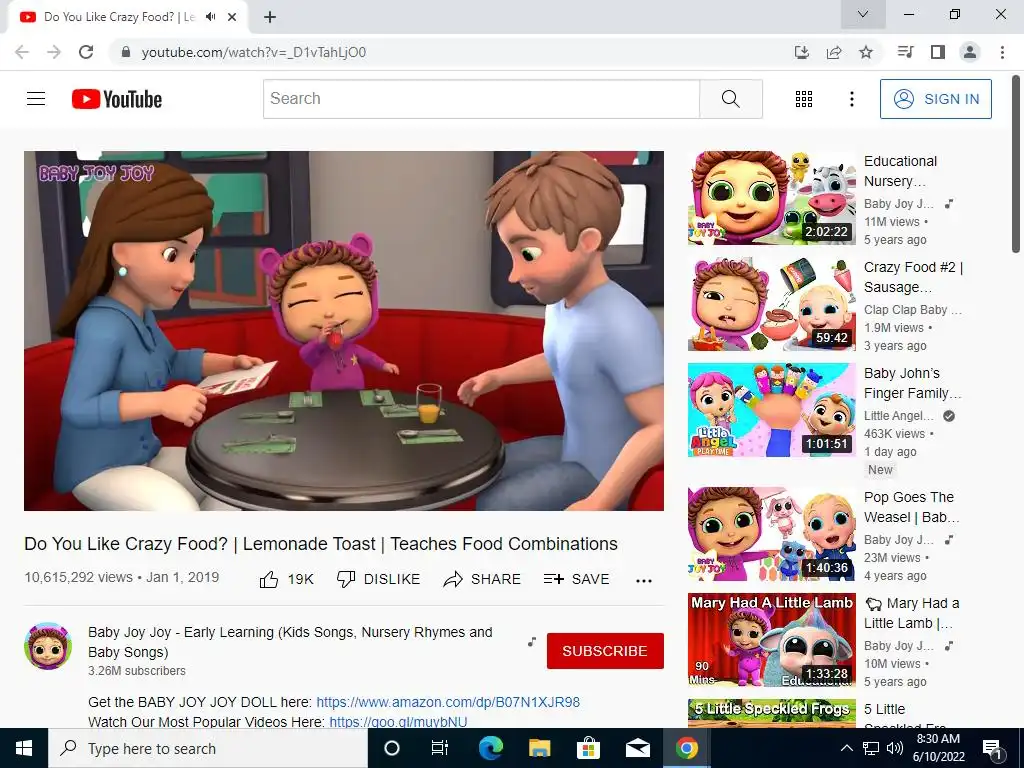Image resolution: width=1024 pixels, height=768 pixels.
Task: Save video to a playlist
Action: click(577, 579)
